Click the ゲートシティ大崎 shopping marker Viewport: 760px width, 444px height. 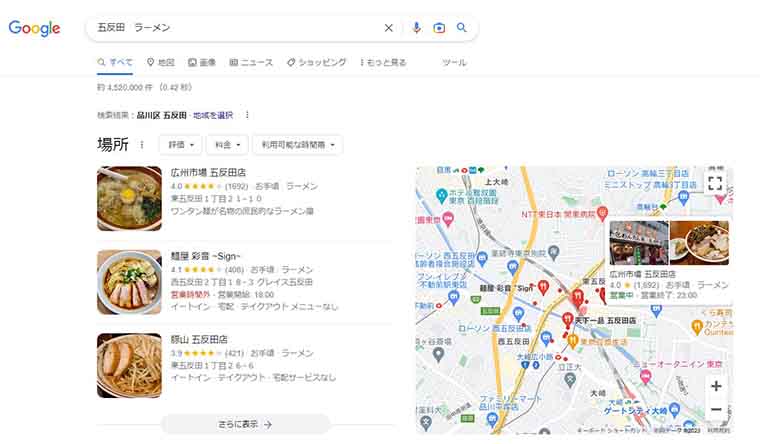[x=674, y=409]
